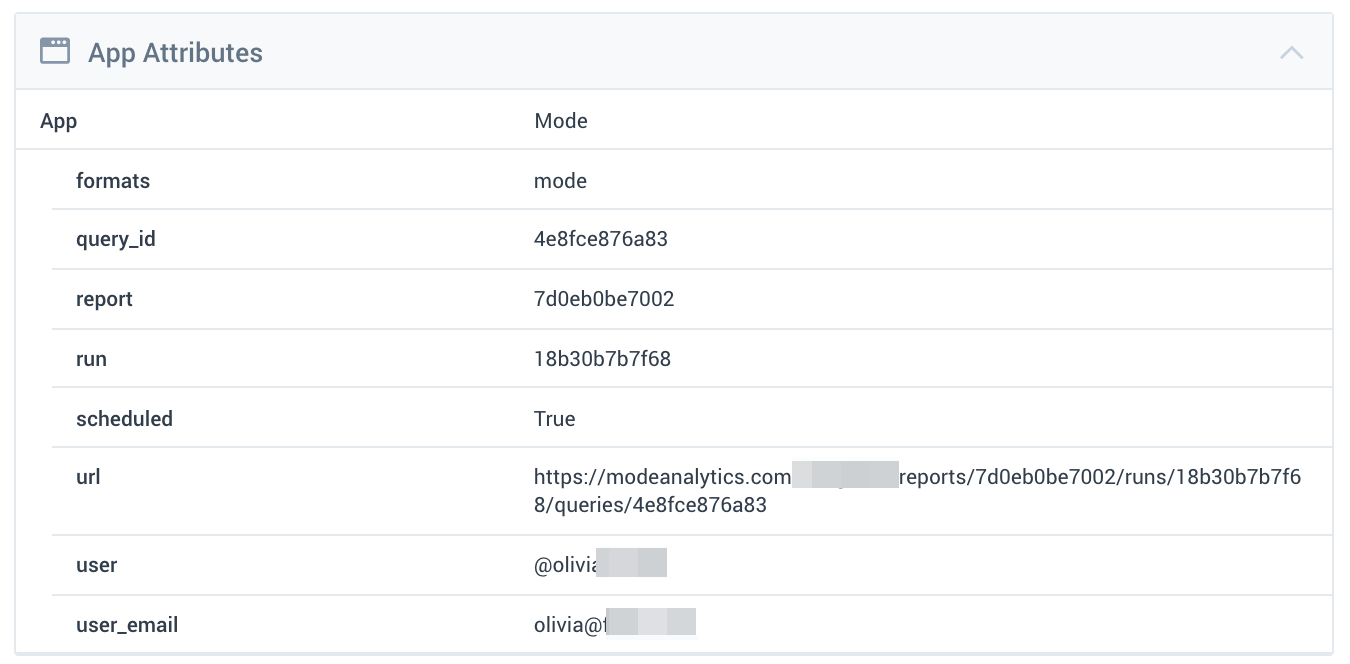
Task: Click the @olivia user value
Action: (600, 565)
